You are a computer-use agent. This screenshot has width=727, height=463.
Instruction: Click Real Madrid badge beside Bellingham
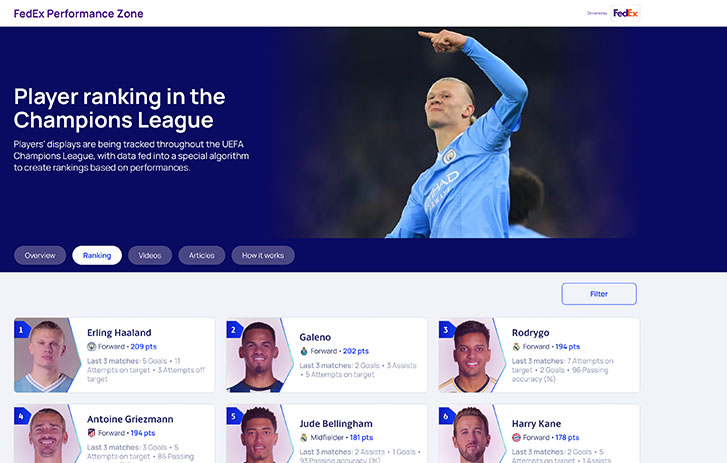point(304,438)
